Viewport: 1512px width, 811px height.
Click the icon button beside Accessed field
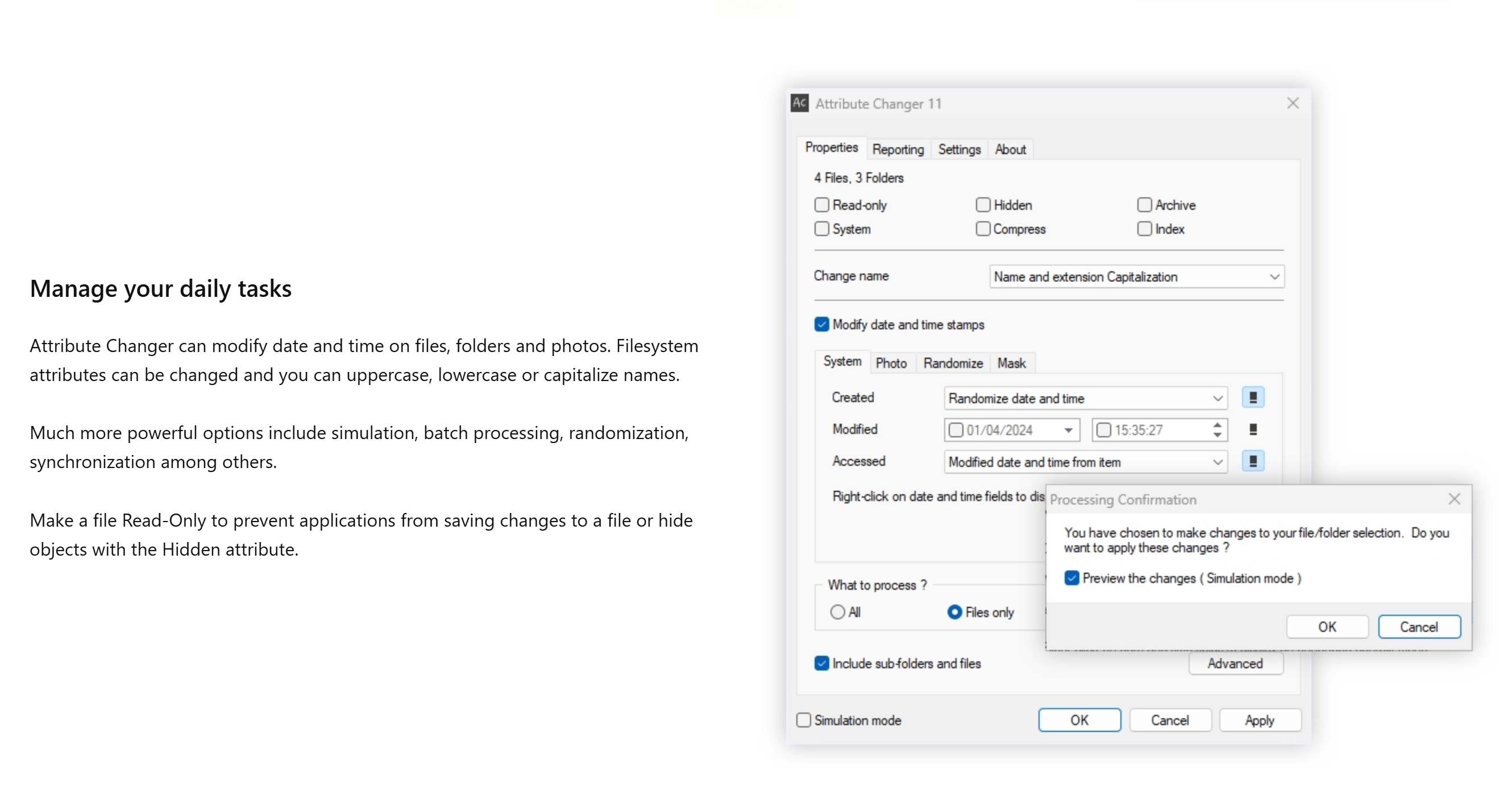click(x=1253, y=462)
